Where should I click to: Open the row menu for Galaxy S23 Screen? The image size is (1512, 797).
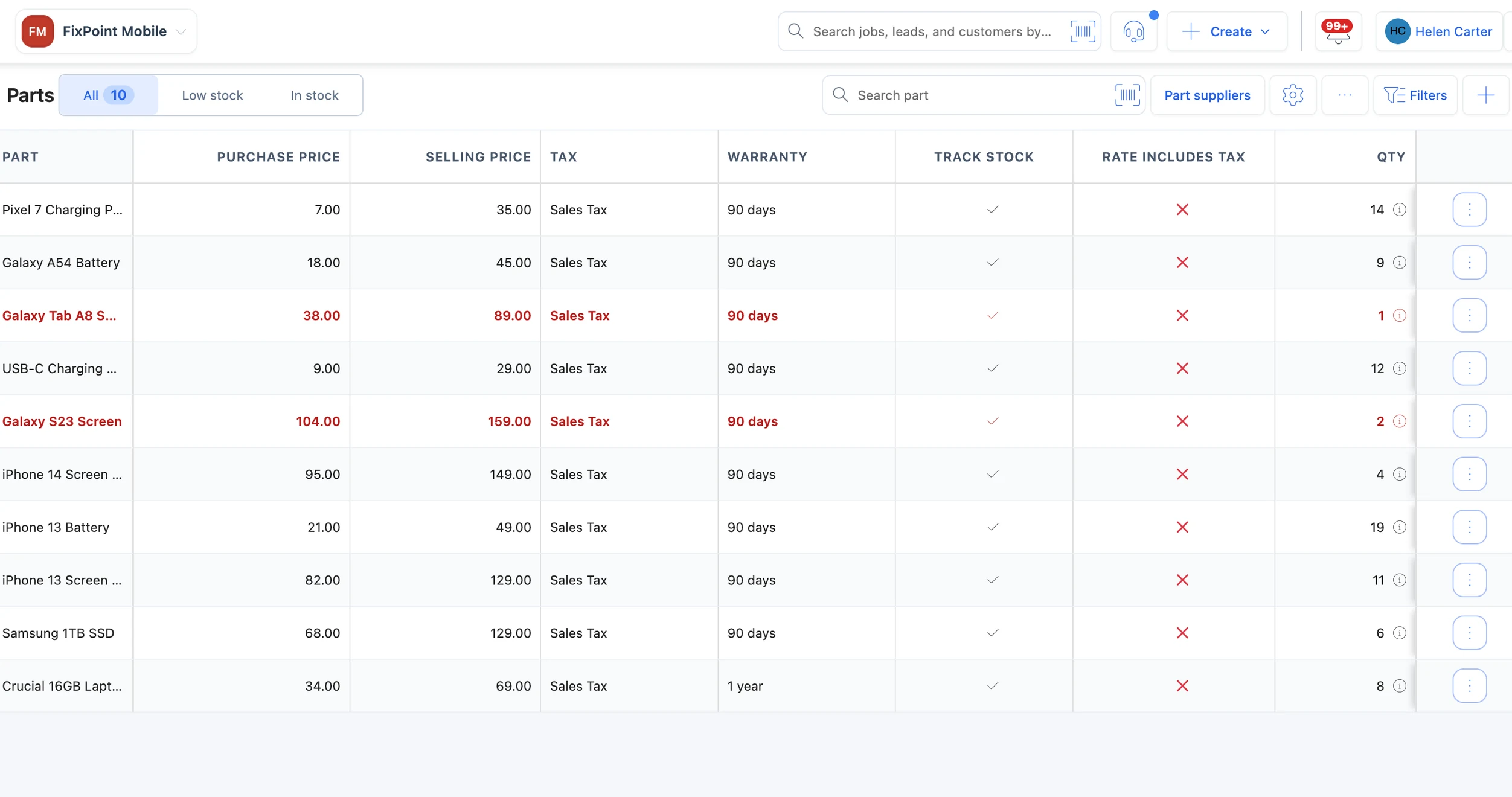tap(1469, 421)
